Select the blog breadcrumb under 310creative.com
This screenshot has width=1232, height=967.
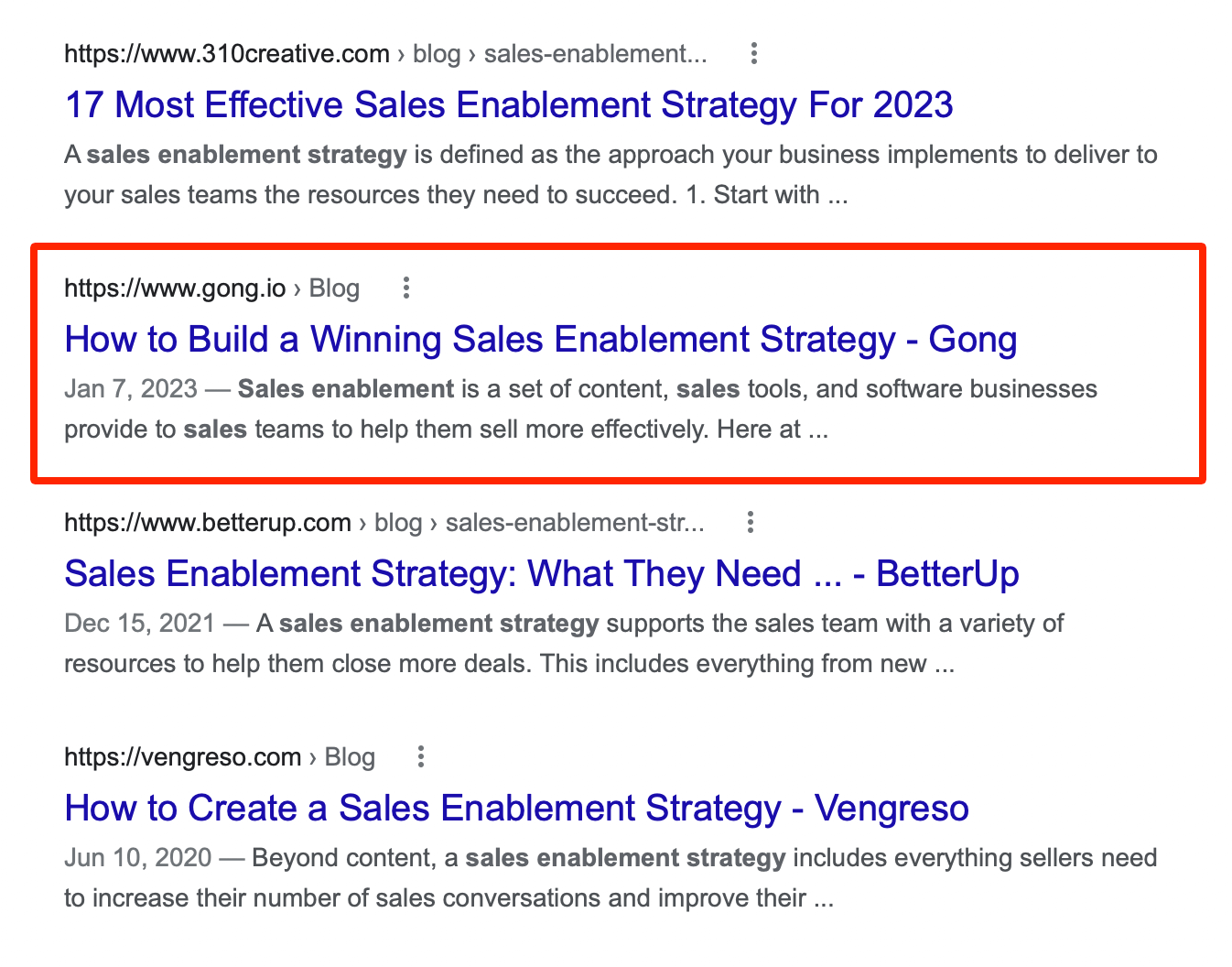pyautogui.click(x=436, y=53)
